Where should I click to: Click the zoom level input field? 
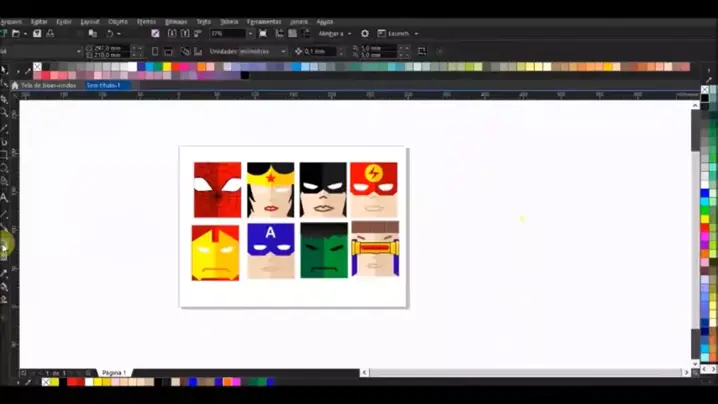(x=228, y=33)
